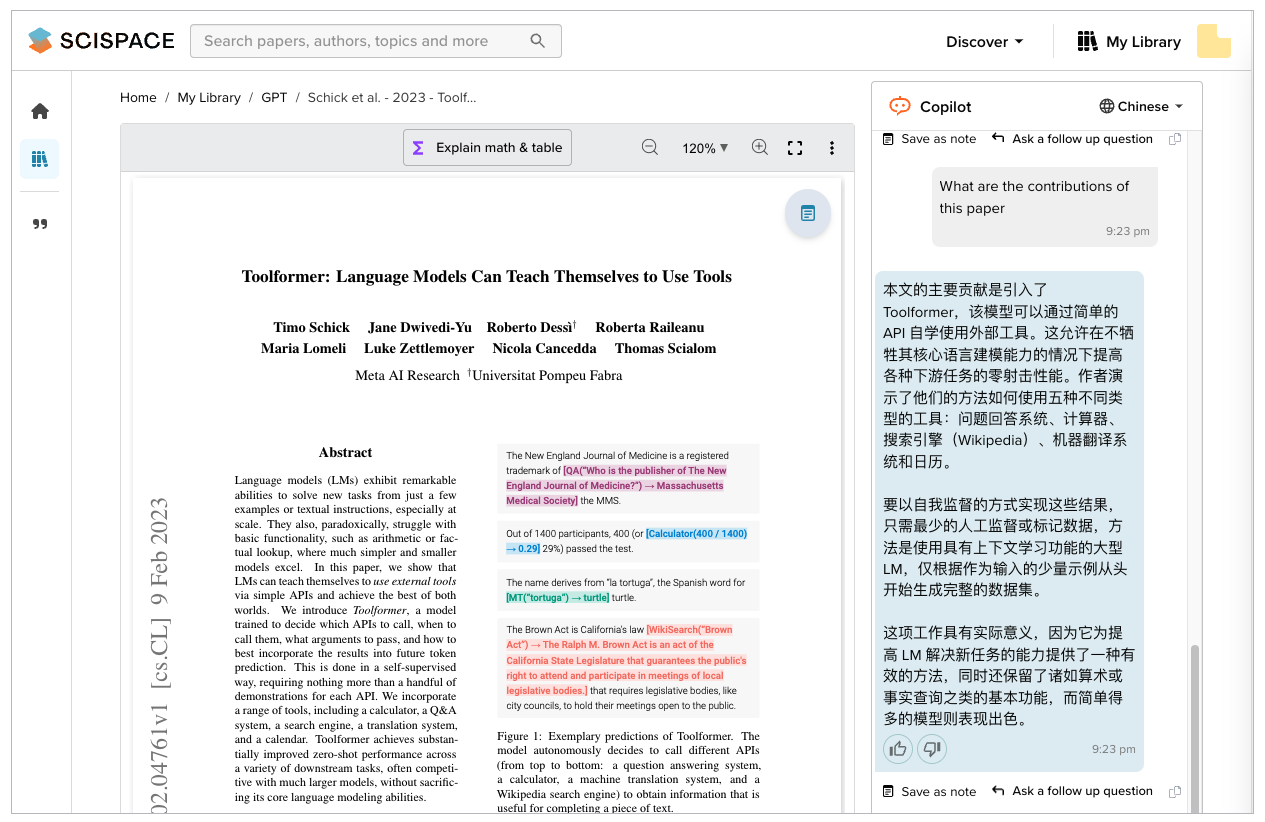This screenshot has width=1265, height=822.
Task: Open the Chinese language dropdown
Action: click(x=1141, y=106)
